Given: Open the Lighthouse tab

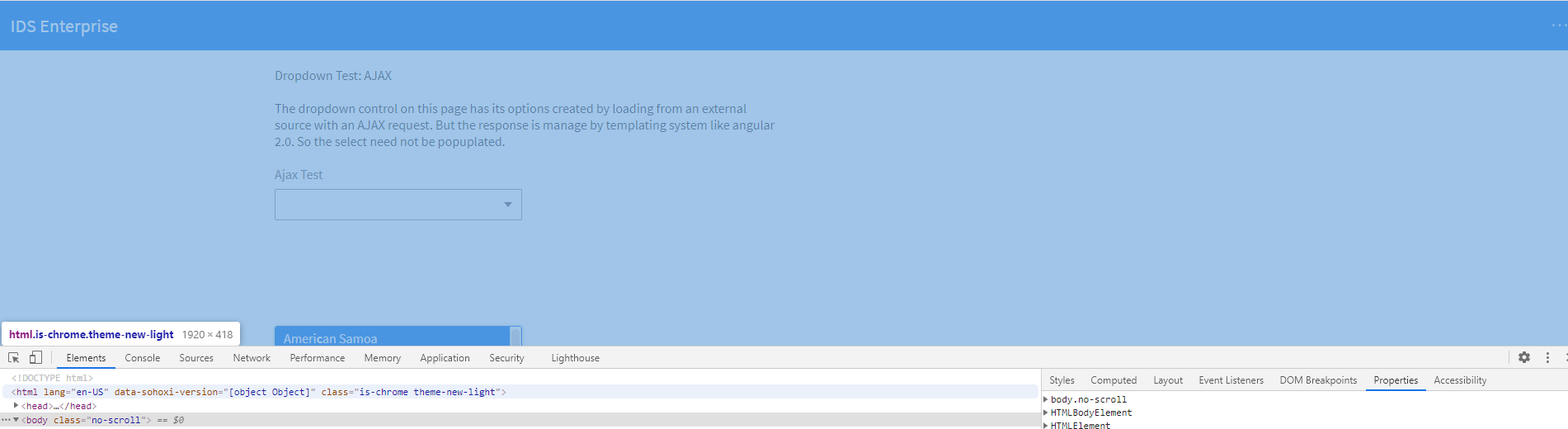Looking at the screenshot, I should point(576,358).
